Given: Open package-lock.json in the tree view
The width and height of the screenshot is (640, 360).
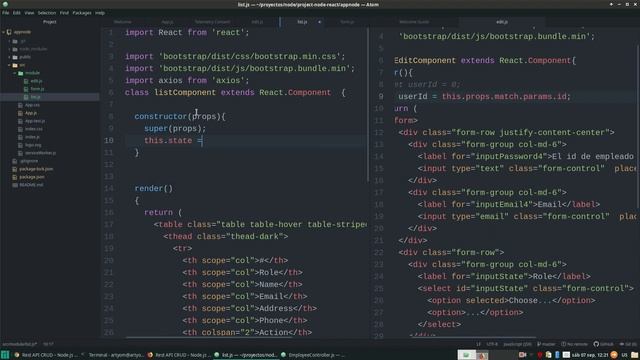Looking at the screenshot, I should tap(36, 169).
